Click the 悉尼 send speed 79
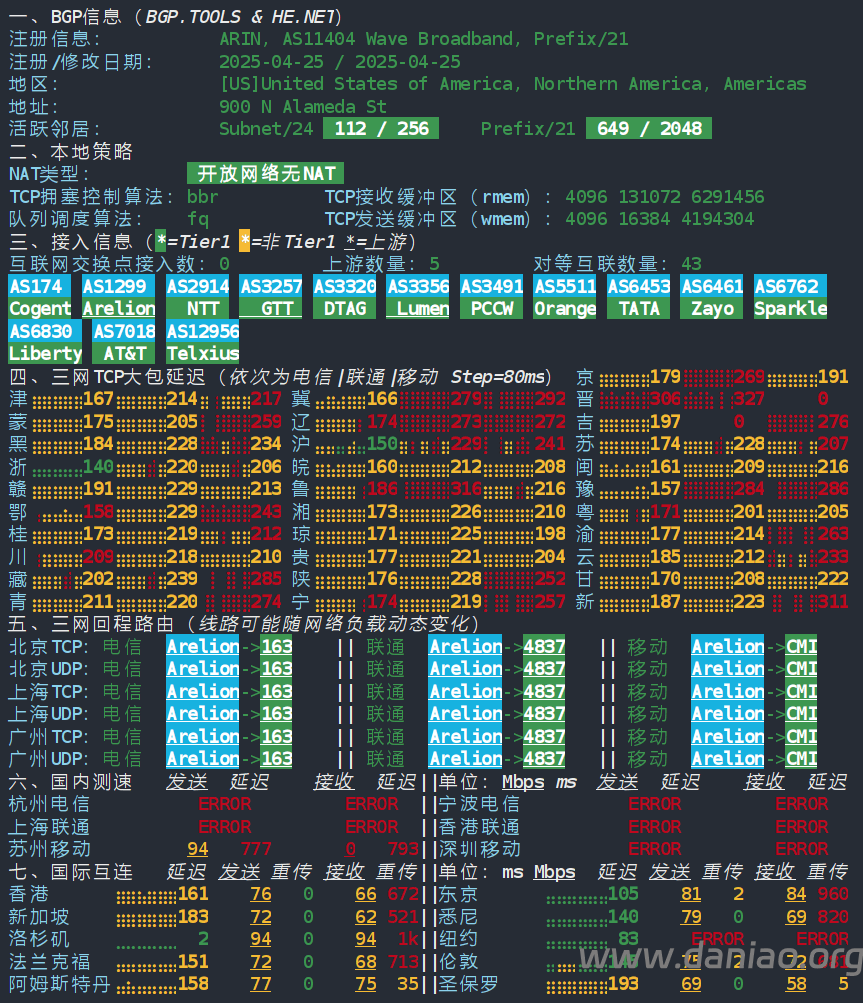Screen dimensions: 863x1003 pos(691,917)
